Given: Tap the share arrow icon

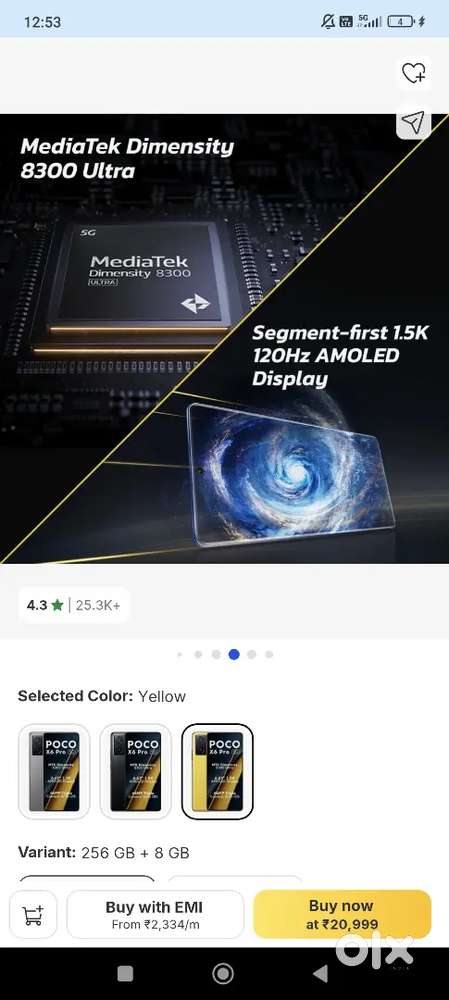Looking at the screenshot, I should [413, 122].
